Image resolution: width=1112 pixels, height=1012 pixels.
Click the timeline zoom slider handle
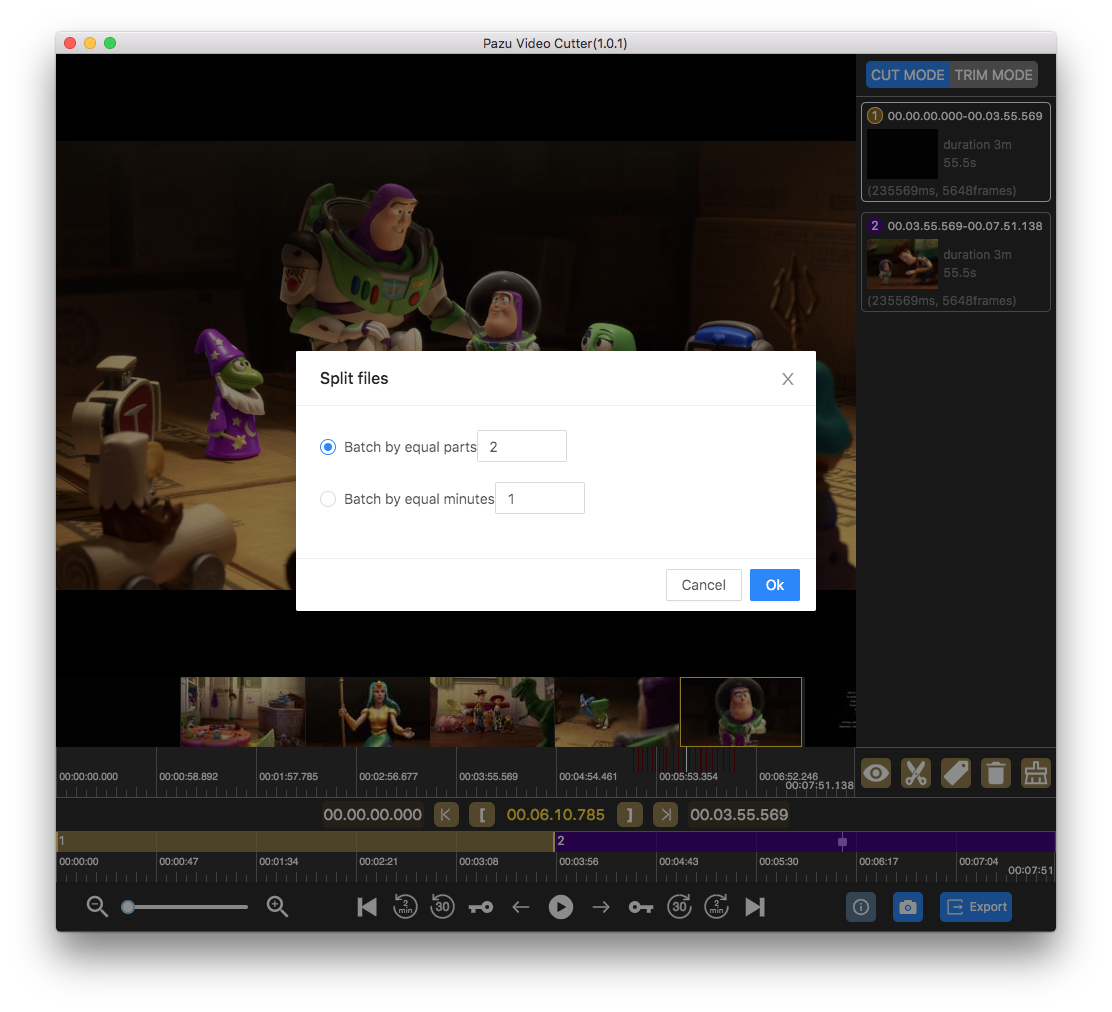point(128,907)
